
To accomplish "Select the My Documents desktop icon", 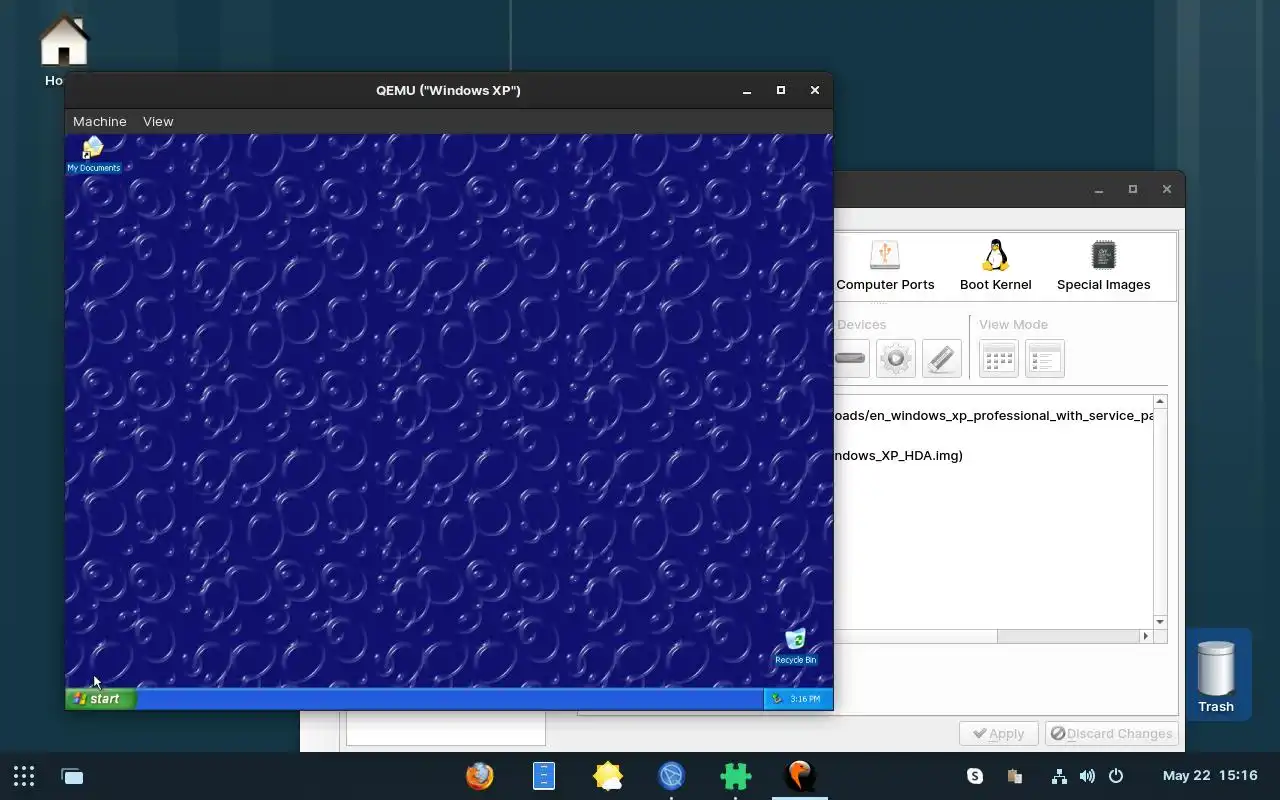I will (93, 155).
